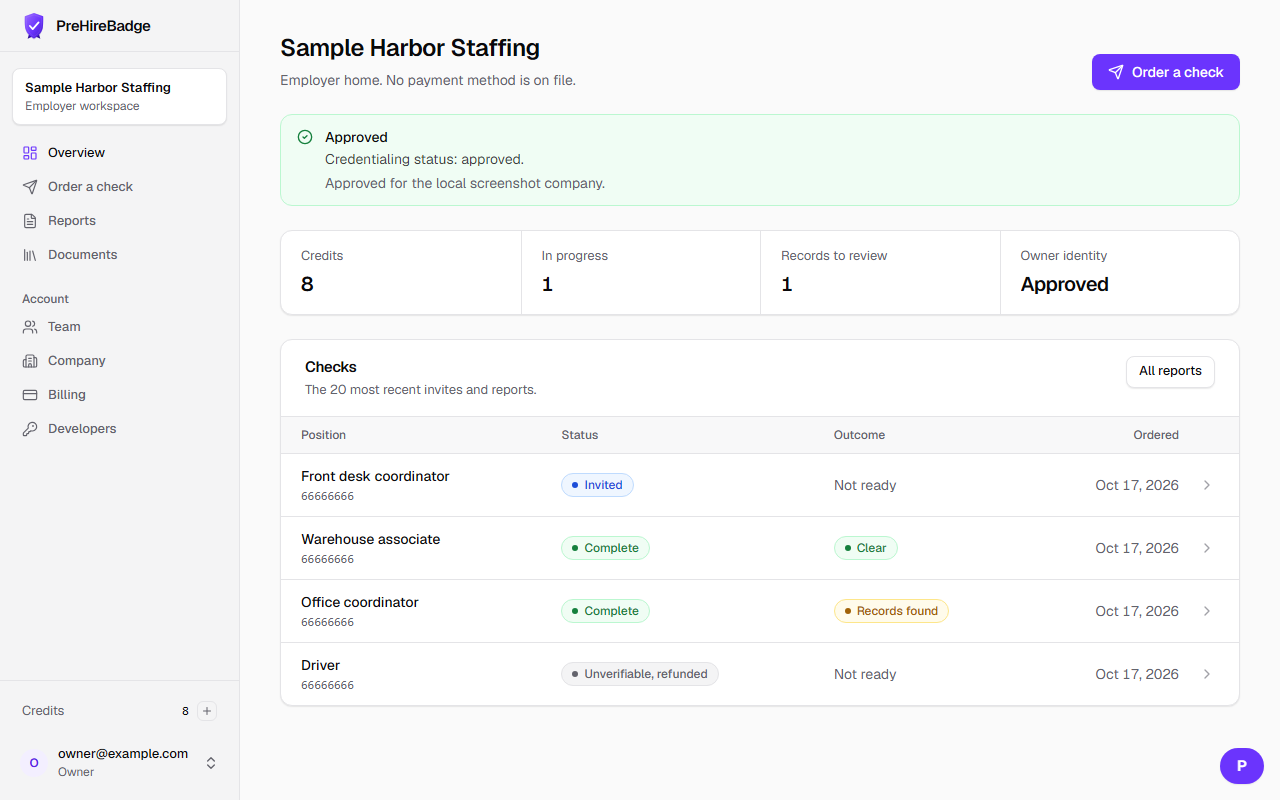The width and height of the screenshot is (1280, 800).
Task: Open the Team page
Action: click(120, 327)
